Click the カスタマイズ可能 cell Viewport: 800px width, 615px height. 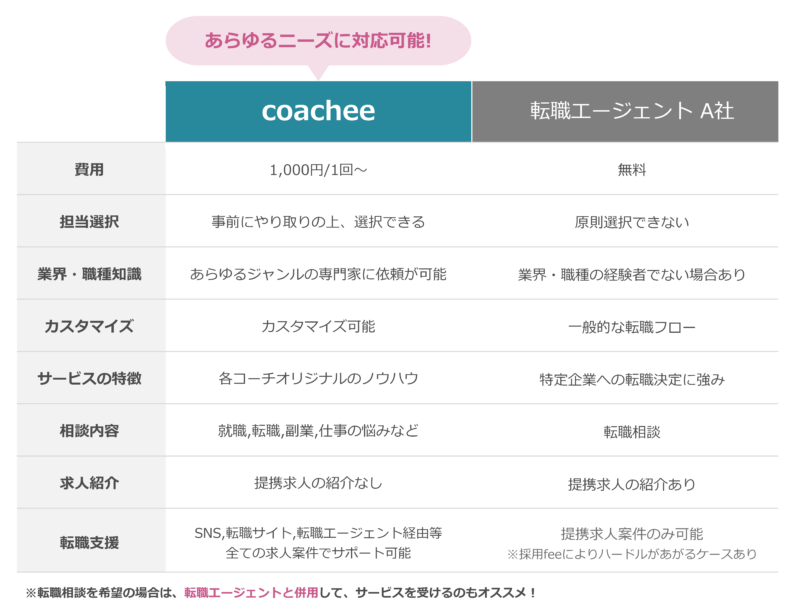coord(318,326)
